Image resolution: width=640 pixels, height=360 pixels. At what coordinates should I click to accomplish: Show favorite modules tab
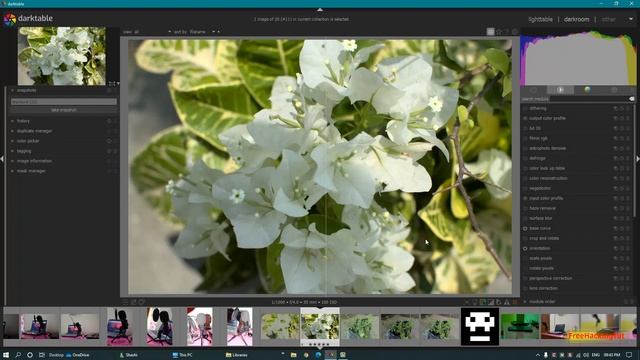pyautogui.click(x=560, y=90)
